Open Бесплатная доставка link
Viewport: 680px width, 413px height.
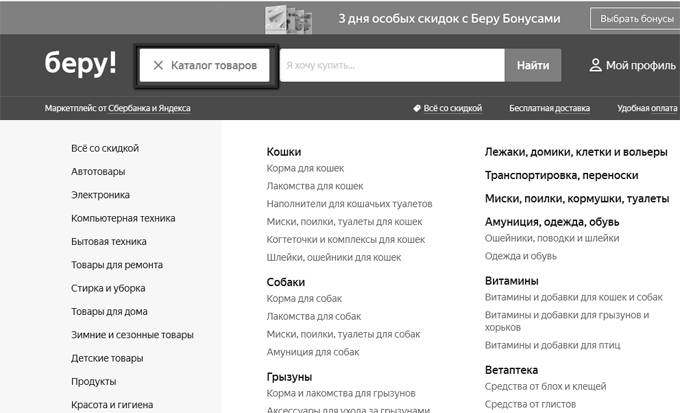pos(548,108)
